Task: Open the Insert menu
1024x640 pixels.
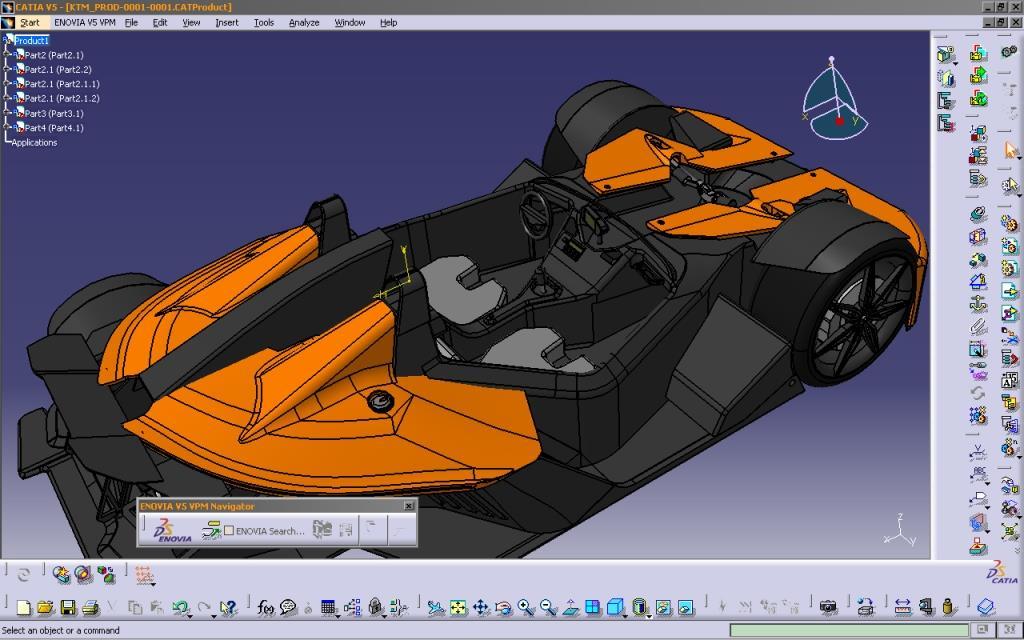Action: (227, 22)
